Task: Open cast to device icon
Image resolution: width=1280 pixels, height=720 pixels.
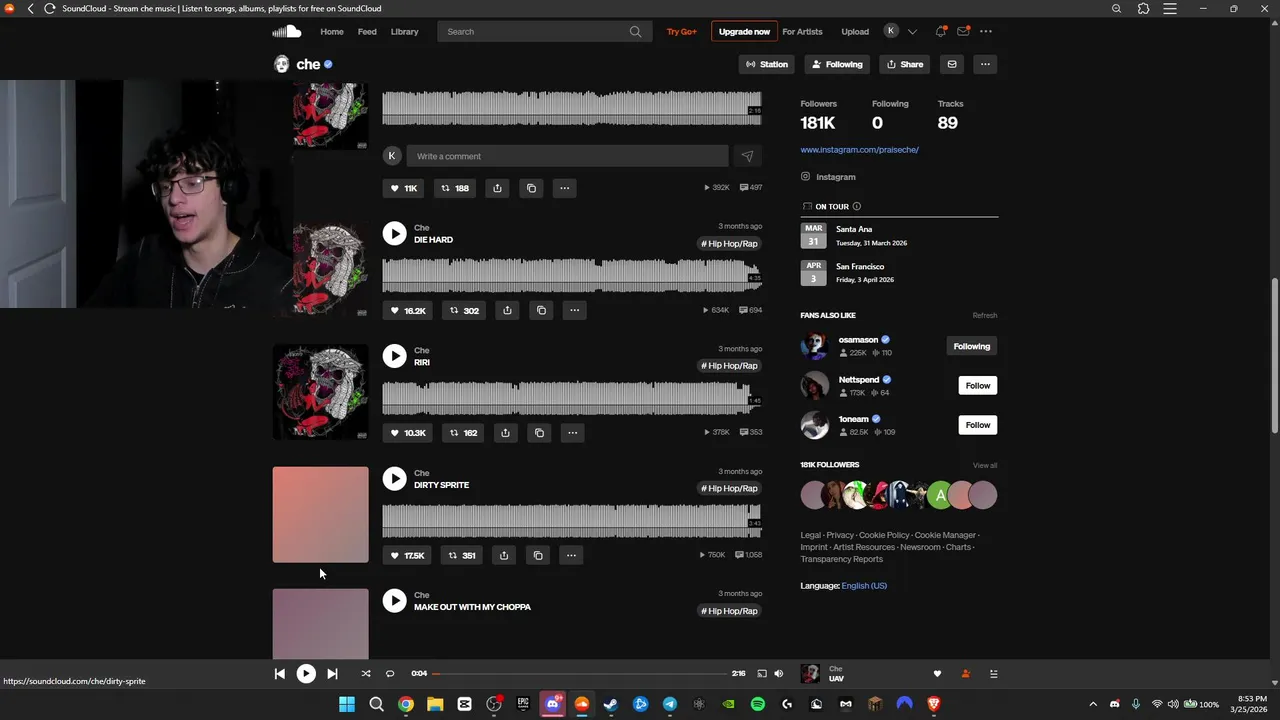Action: click(x=761, y=674)
